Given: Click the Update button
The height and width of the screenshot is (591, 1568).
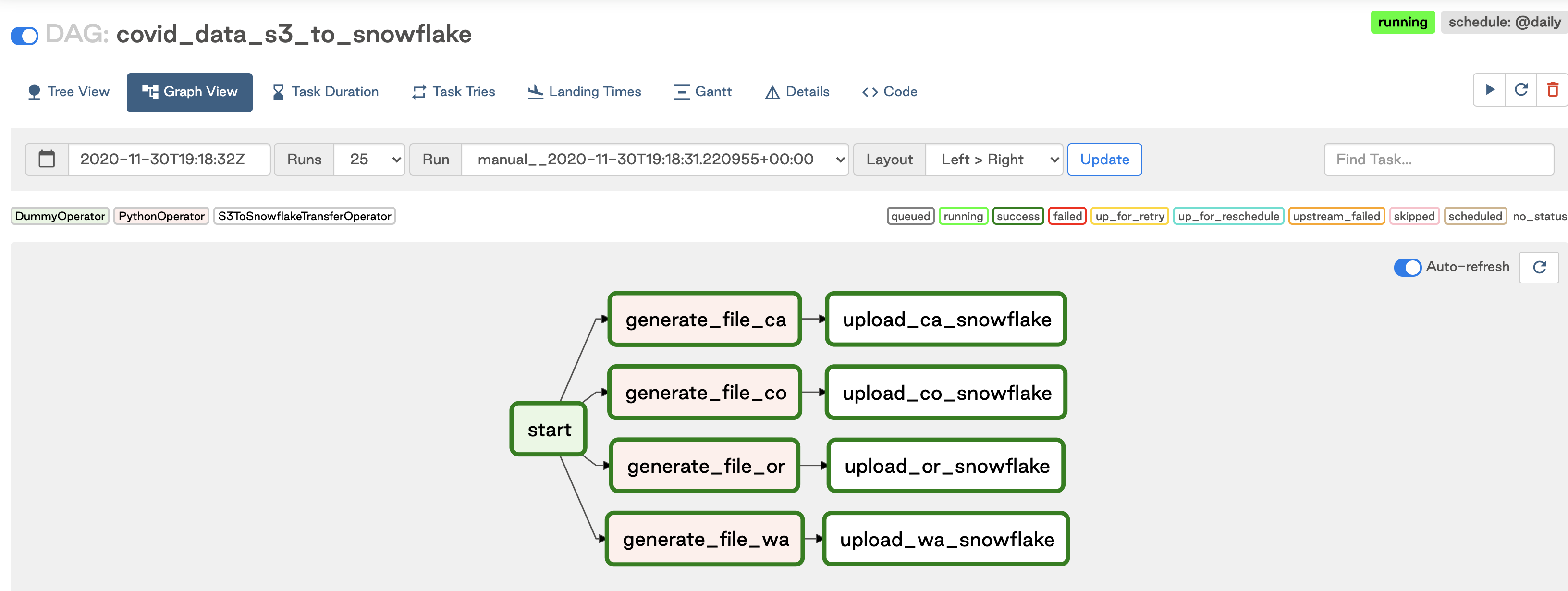Looking at the screenshot, I should 1104,160.
